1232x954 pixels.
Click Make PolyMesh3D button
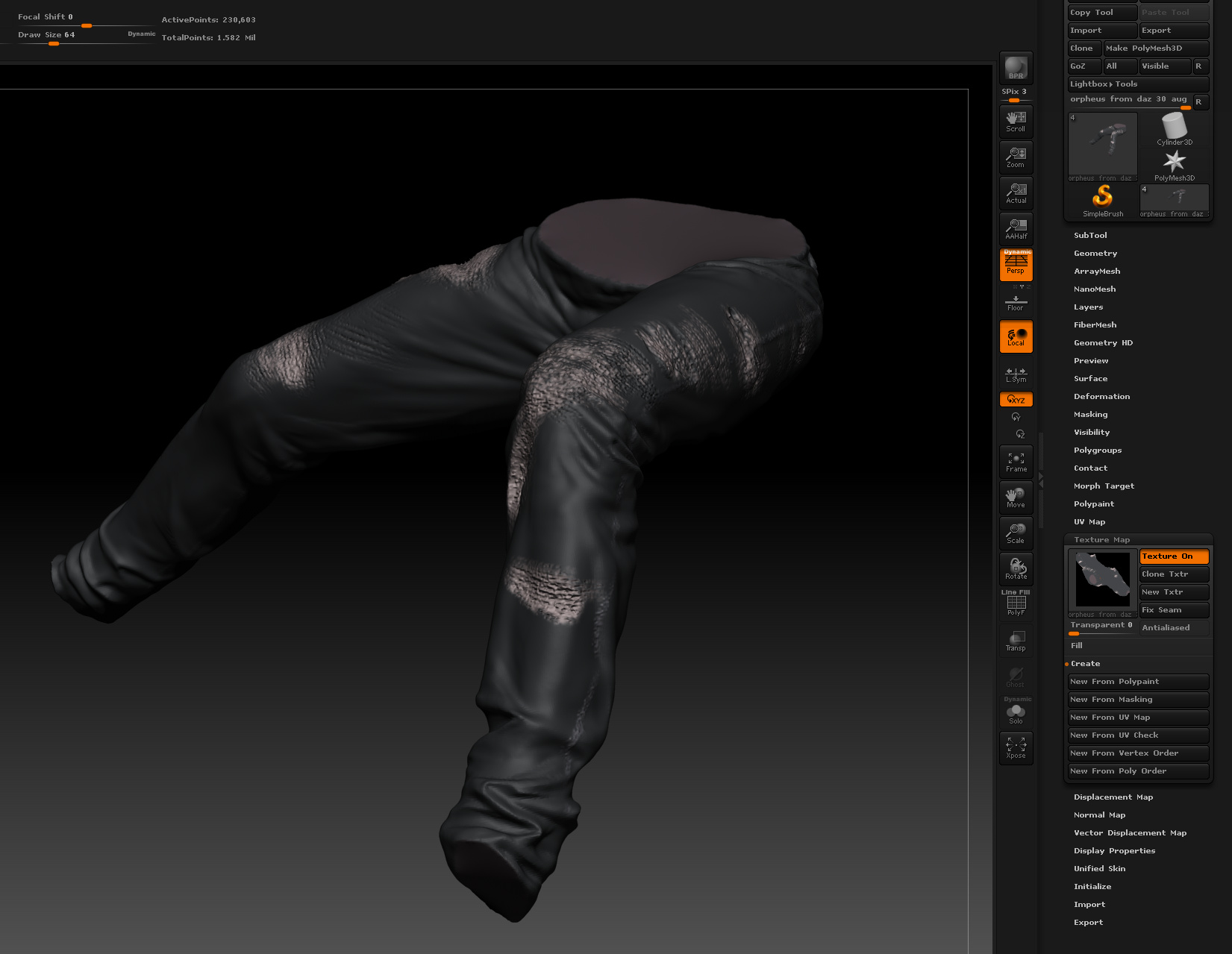coord(1157,48)
